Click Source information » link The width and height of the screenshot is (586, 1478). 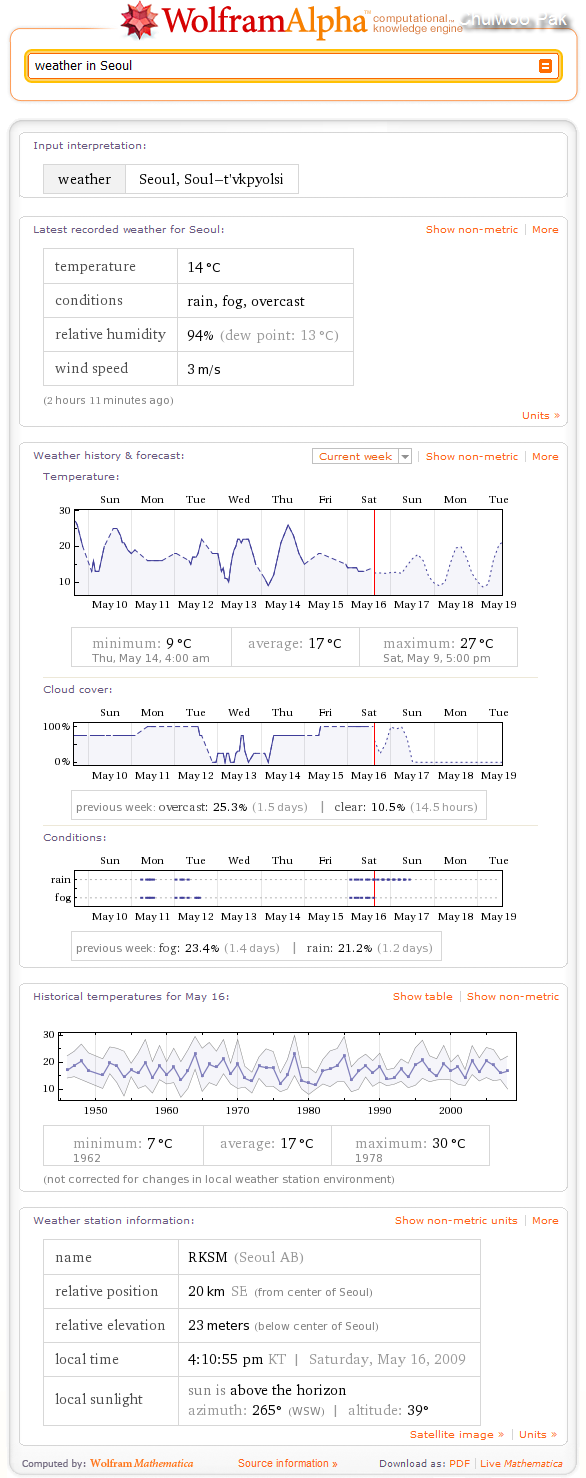pyautogui.click(x=288, y=1464)
